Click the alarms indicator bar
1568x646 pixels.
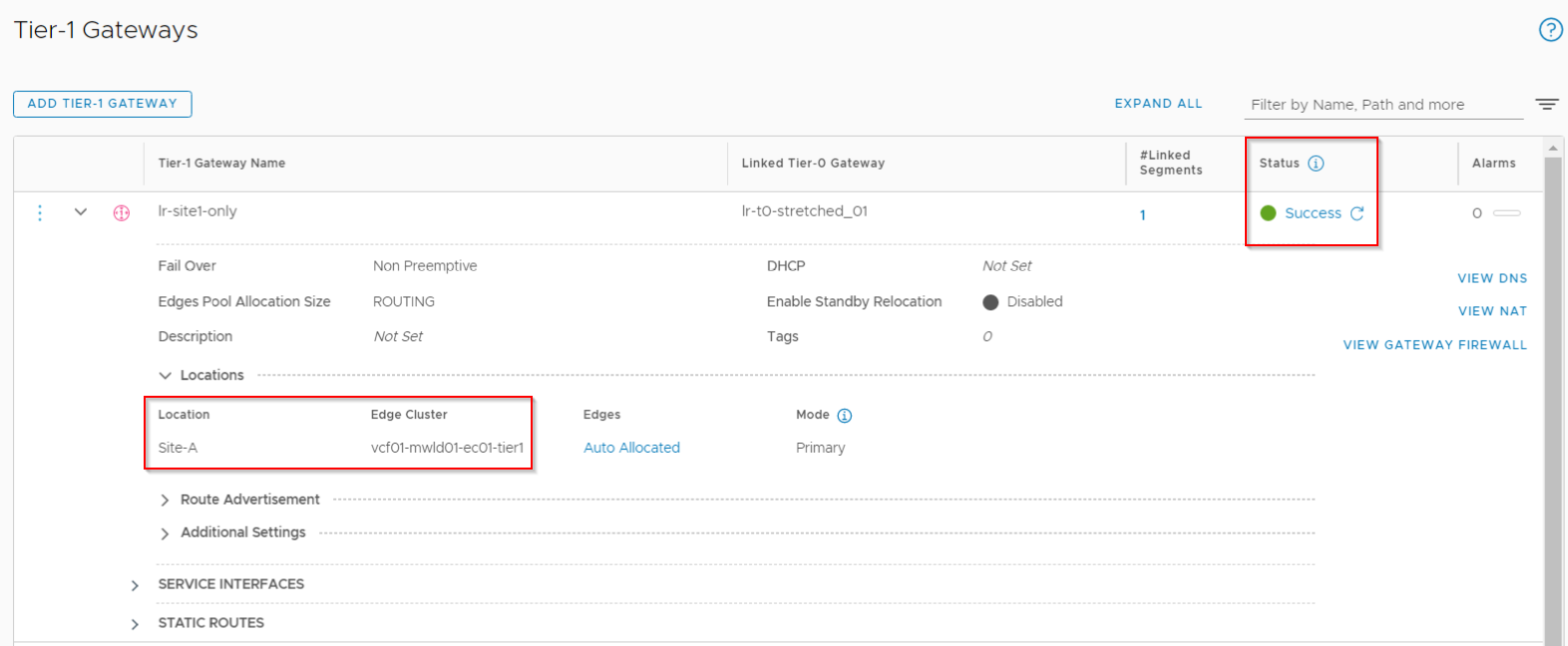[1506, 213]
